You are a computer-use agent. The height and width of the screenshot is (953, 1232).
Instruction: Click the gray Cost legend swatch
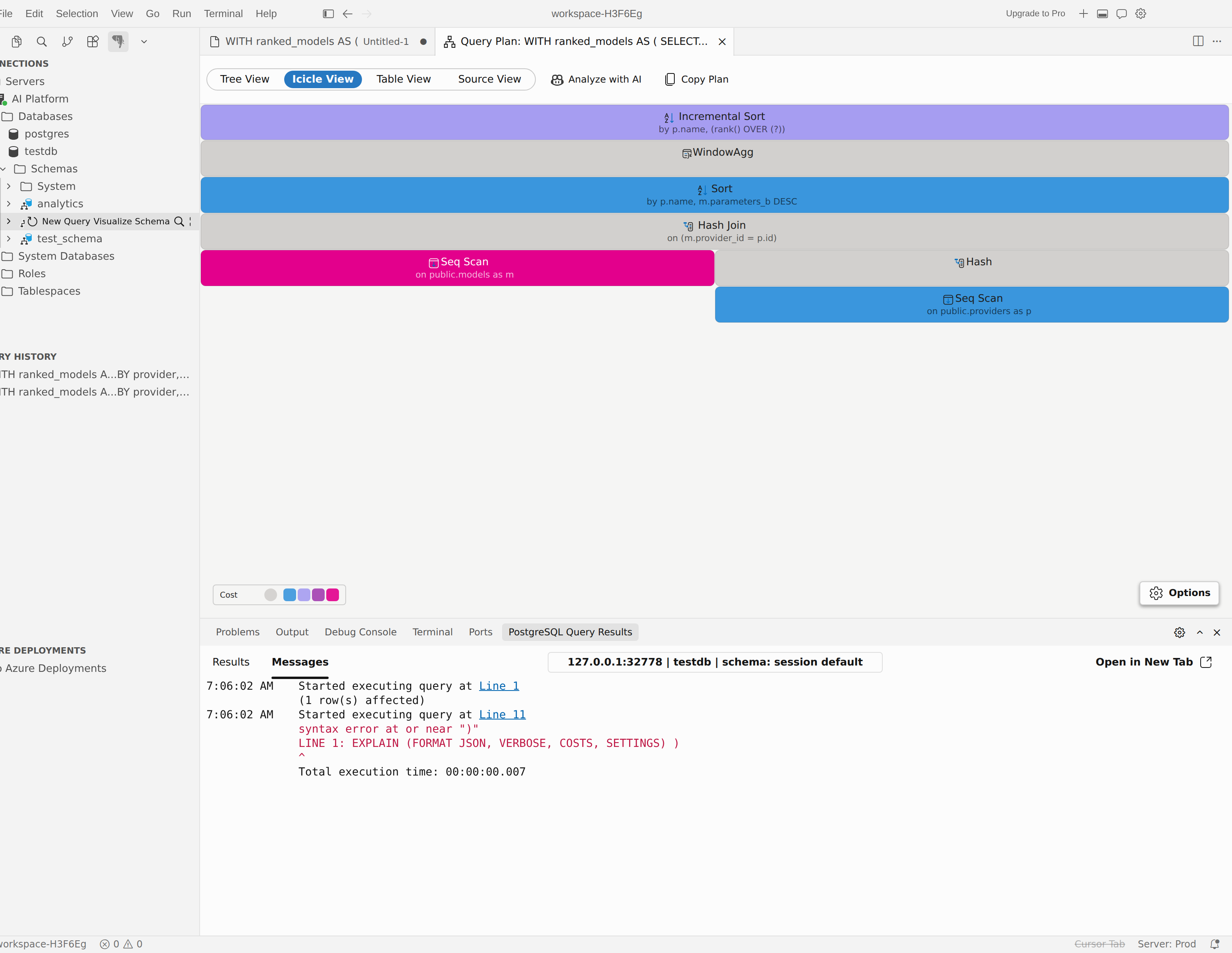[x=271, y=595]
